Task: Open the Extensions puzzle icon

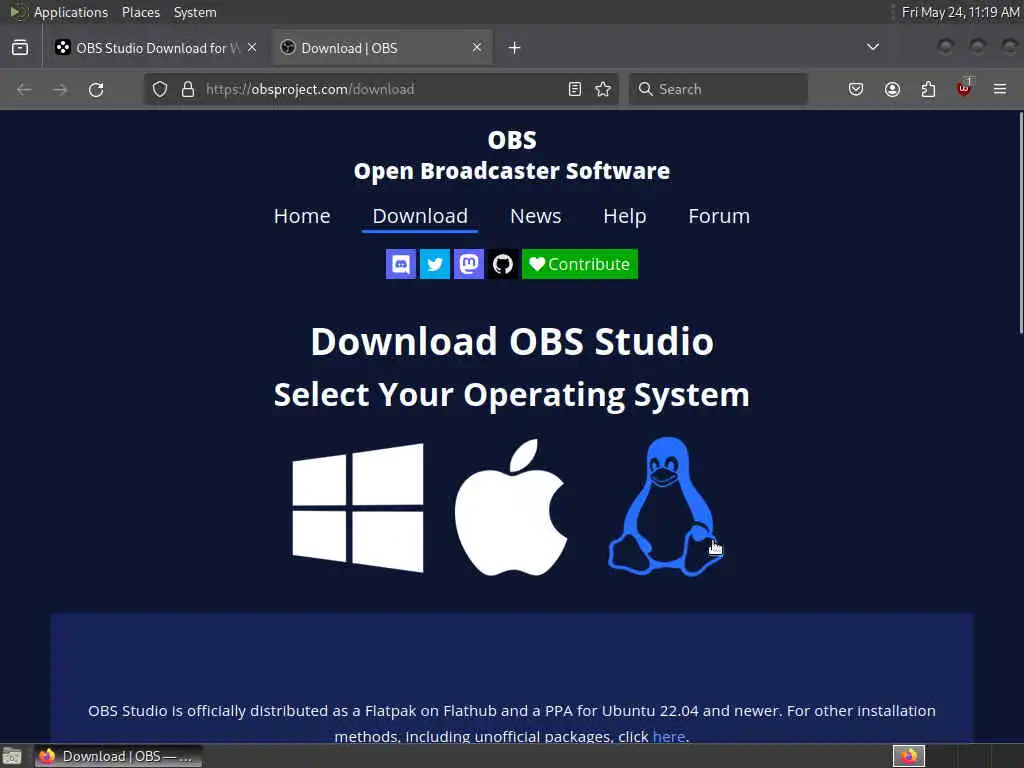Action: pos(928,89)
